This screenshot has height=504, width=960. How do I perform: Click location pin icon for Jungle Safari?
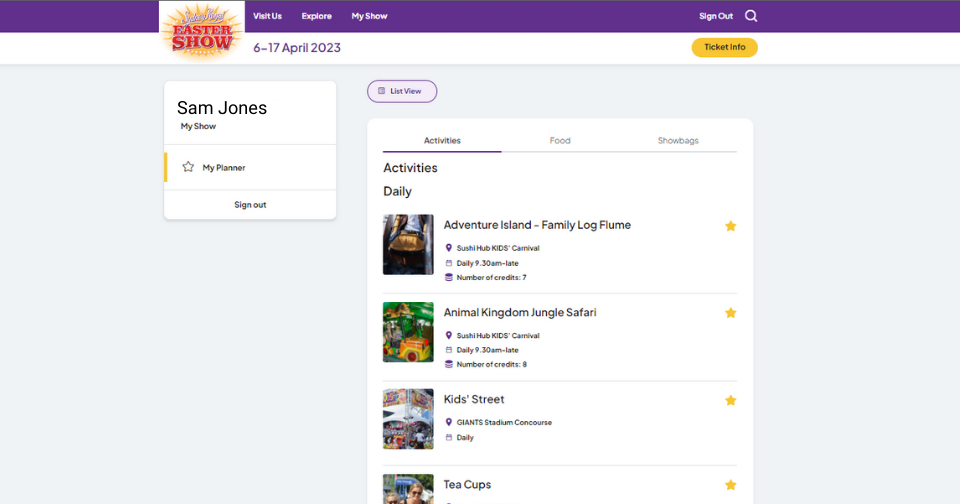tap(449, 335)
